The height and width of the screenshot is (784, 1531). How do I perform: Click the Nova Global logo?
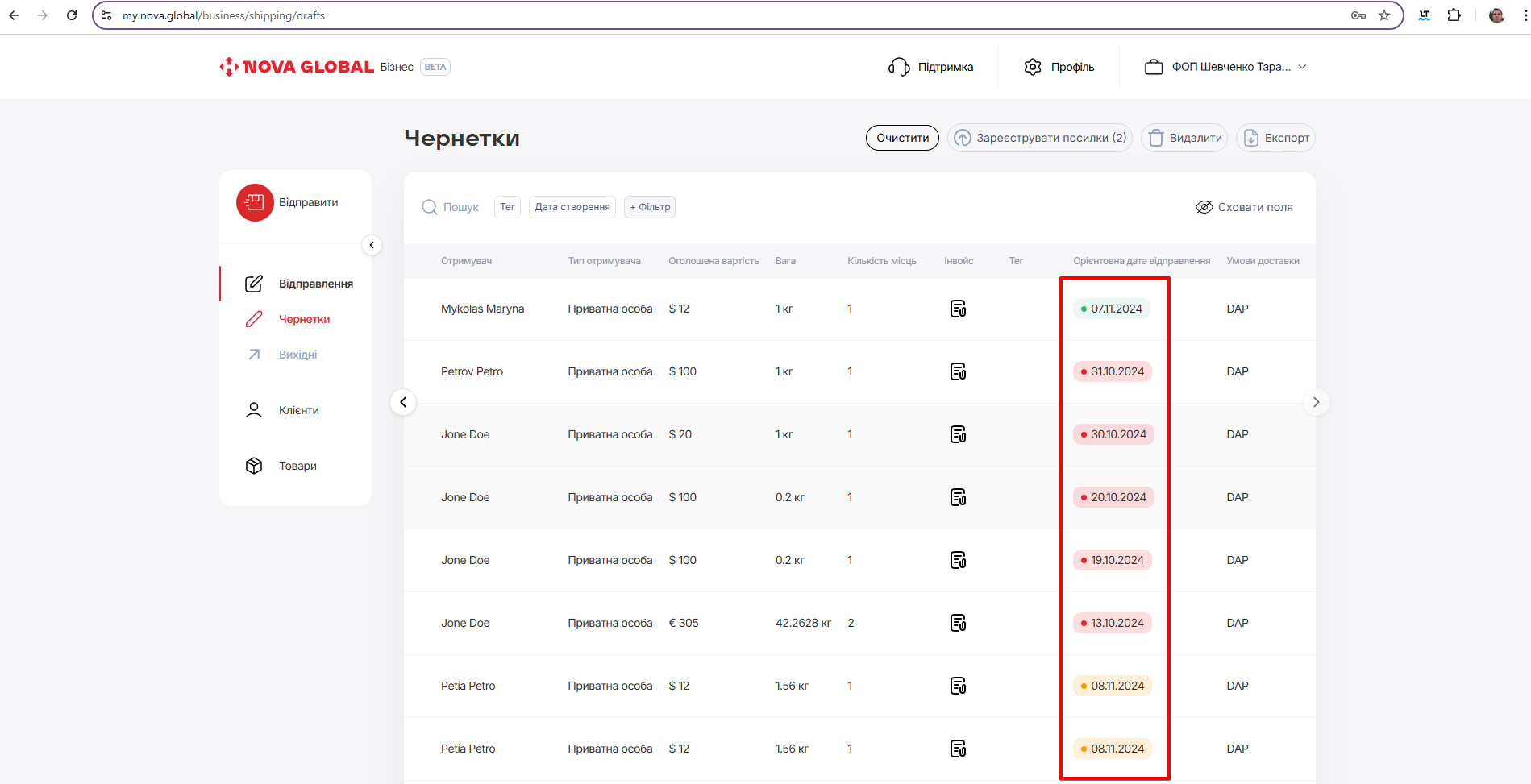click(x=297, y=67)
